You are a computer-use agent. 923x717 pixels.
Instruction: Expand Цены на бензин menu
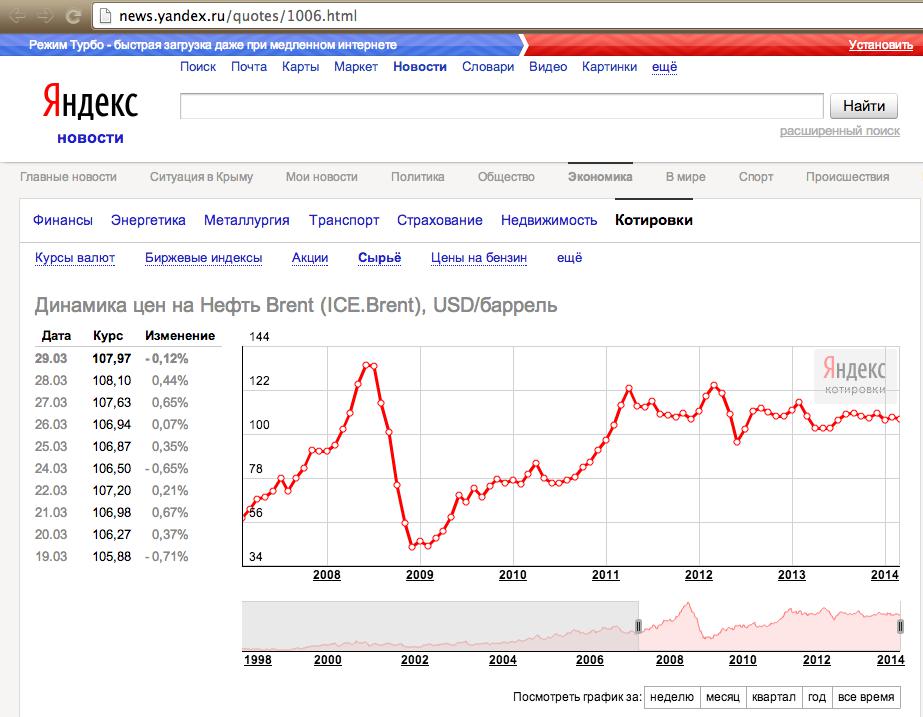[x=479, y=258]
